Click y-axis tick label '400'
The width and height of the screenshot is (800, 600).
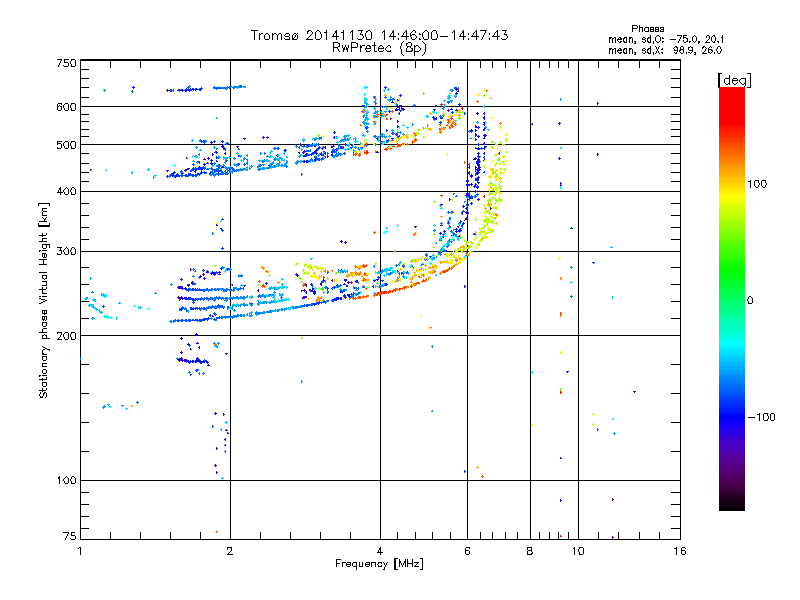point(66,191)
